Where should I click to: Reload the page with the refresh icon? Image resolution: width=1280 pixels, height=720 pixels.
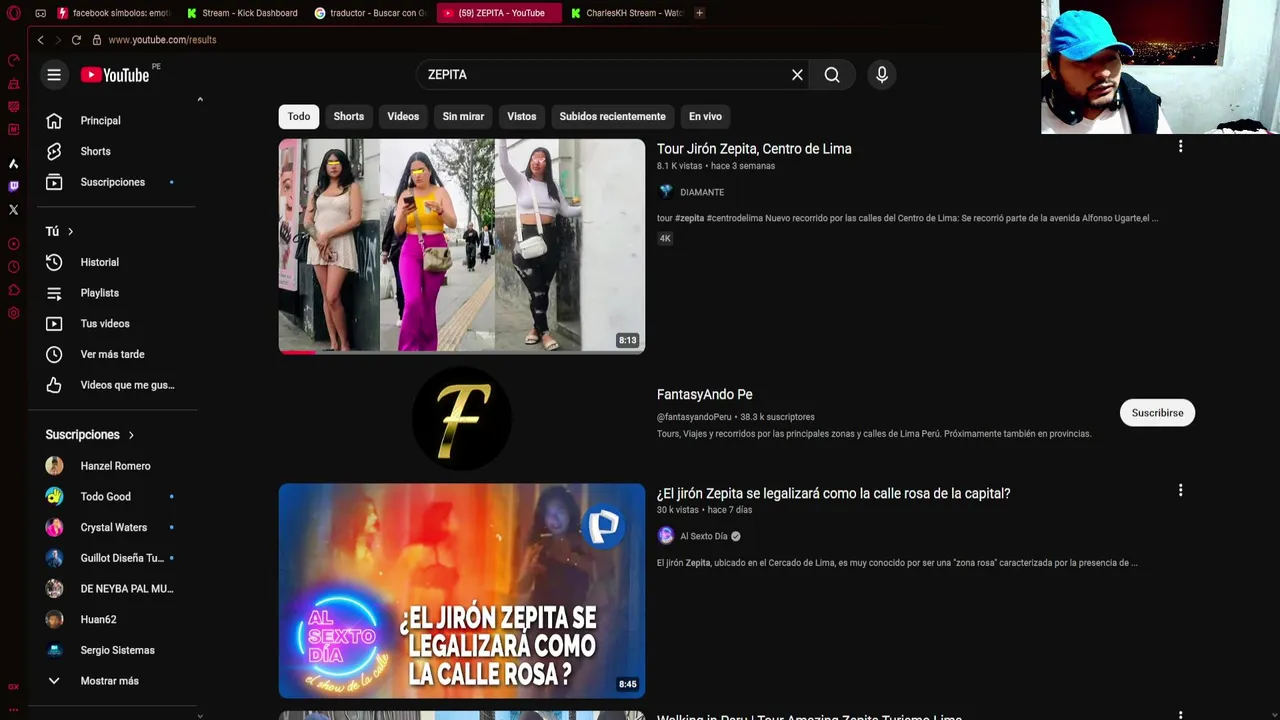76,40
